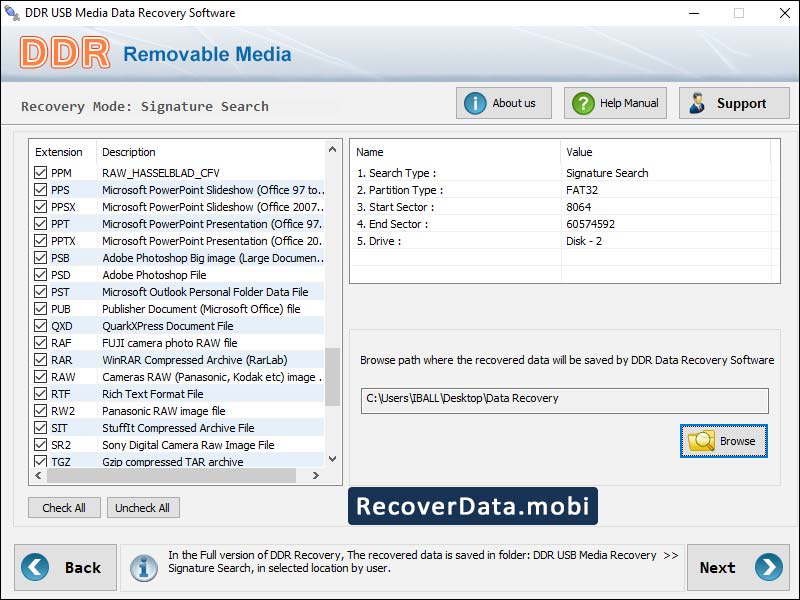
Task: Uncheck the RAR extension checkbox
Action: click(x=40, y=360)
